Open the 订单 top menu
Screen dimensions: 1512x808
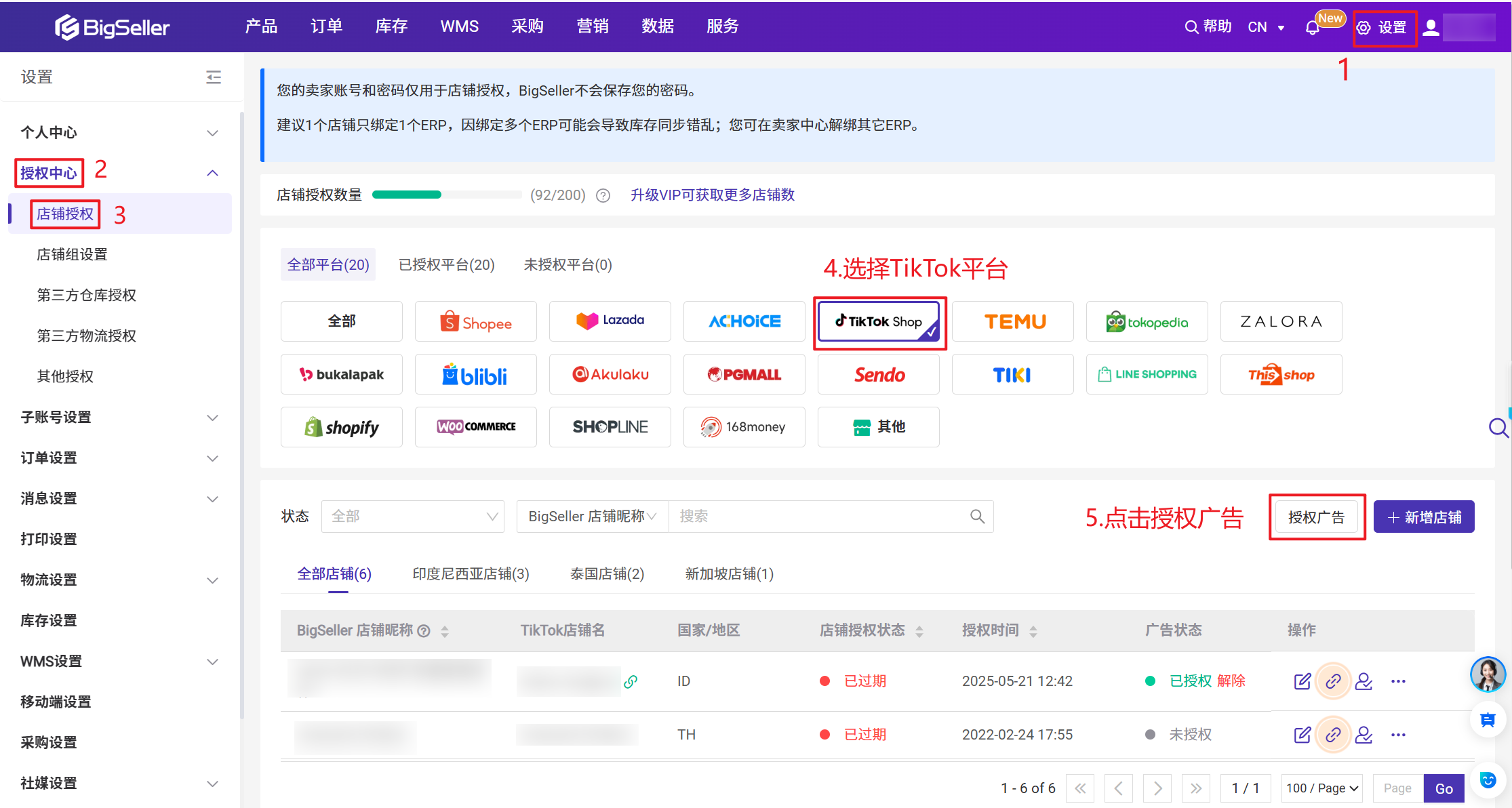point(326,26)
